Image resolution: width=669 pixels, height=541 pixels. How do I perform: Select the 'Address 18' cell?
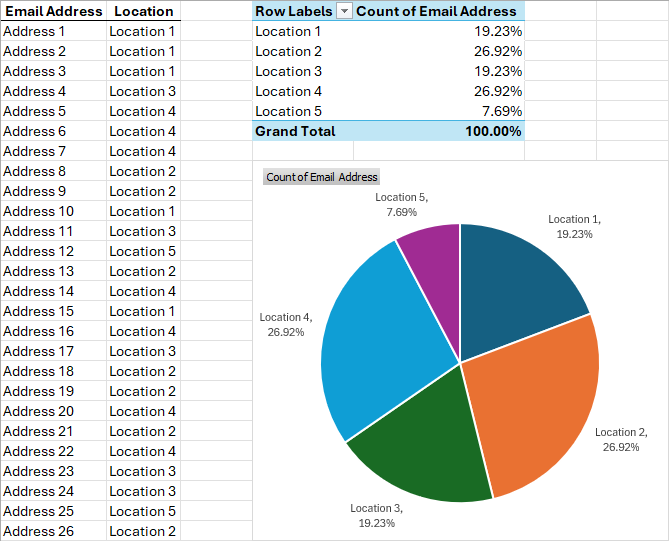point(53,372)
